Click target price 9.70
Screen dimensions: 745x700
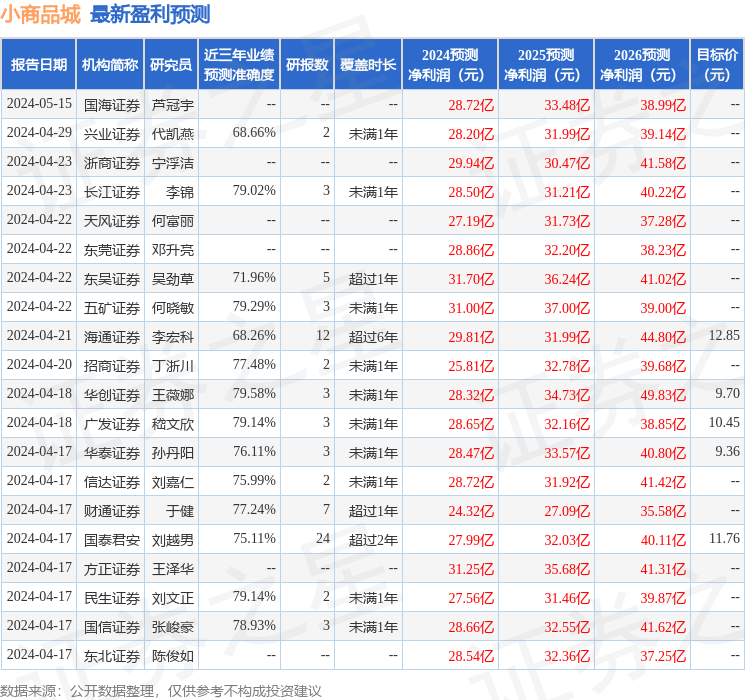coord(727,393)
